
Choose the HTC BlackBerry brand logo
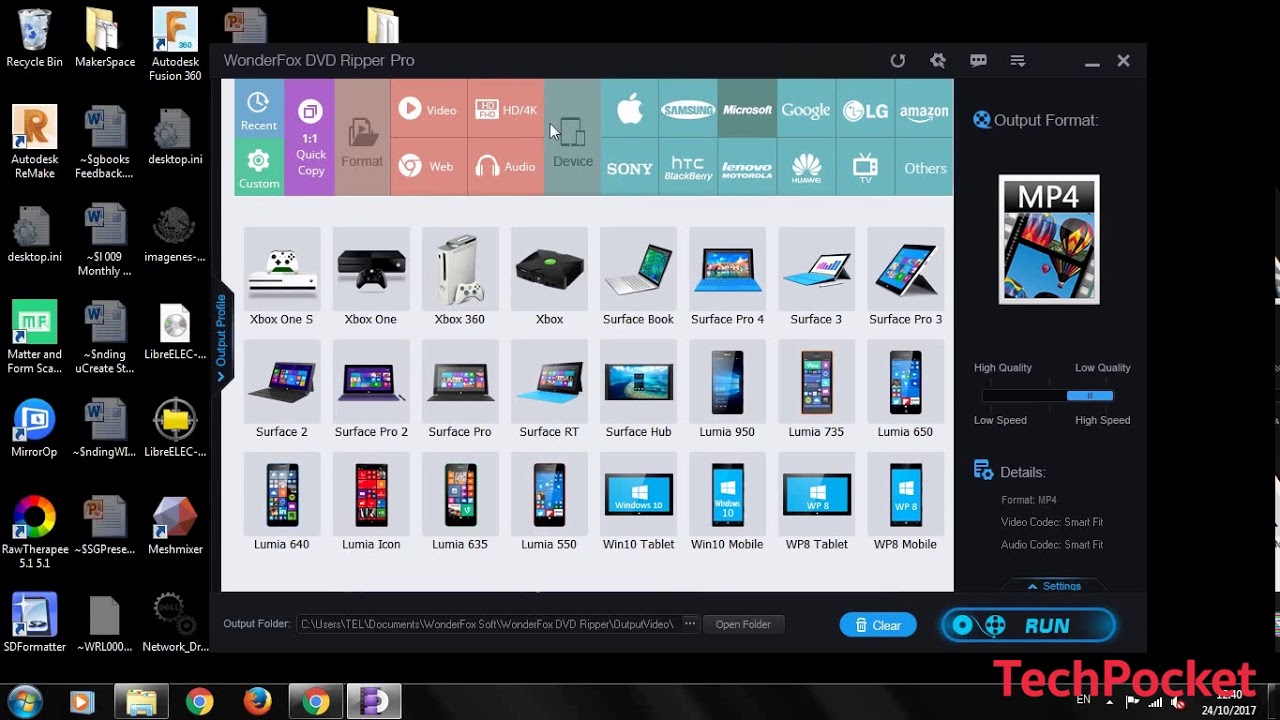click(x=688, y=167)
